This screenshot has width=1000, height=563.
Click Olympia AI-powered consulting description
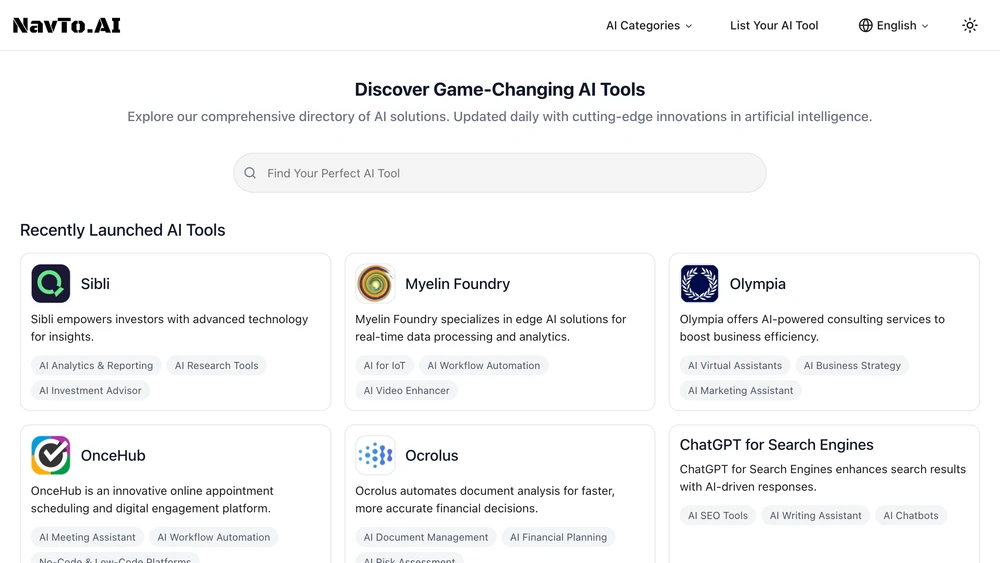point(812,328)
